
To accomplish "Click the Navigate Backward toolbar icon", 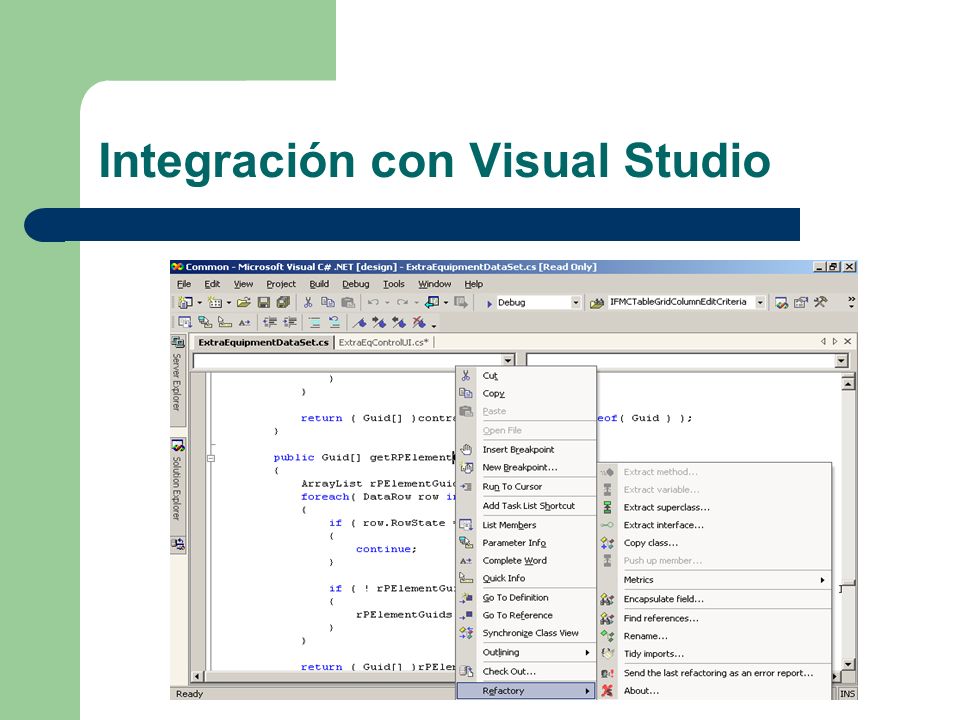I will [432, 302].
